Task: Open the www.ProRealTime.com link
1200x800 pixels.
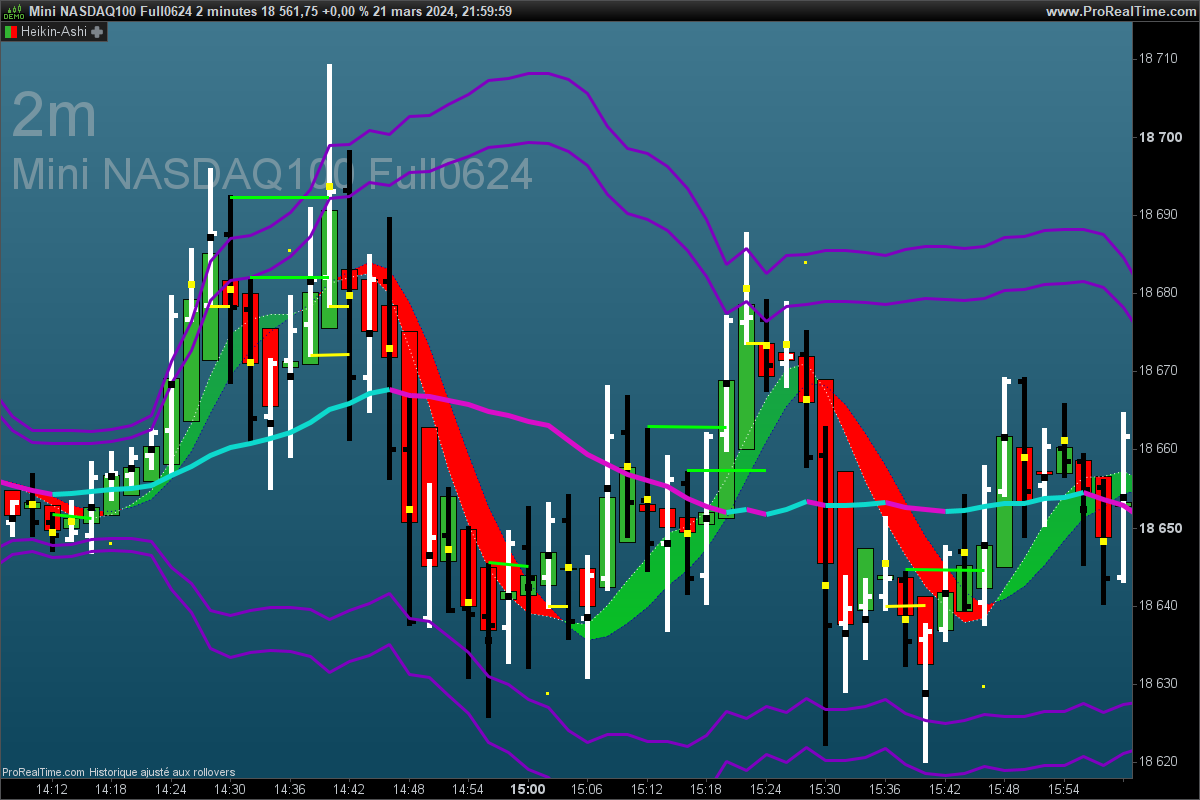Action: pos(1121,11)
